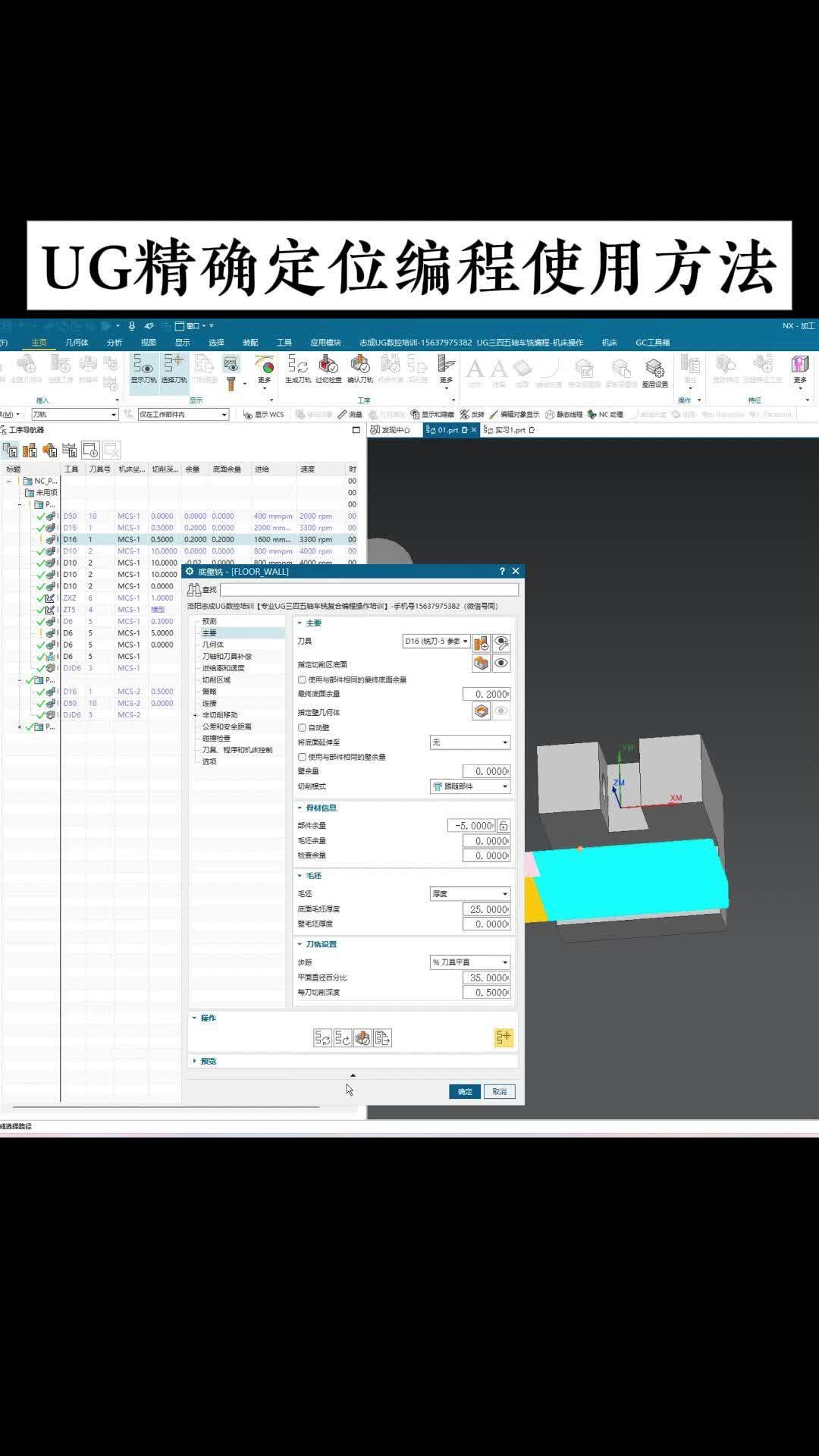Click the Cancel button in dialog
This screenshot has height=1456, width=819.
coord(499,1091)
